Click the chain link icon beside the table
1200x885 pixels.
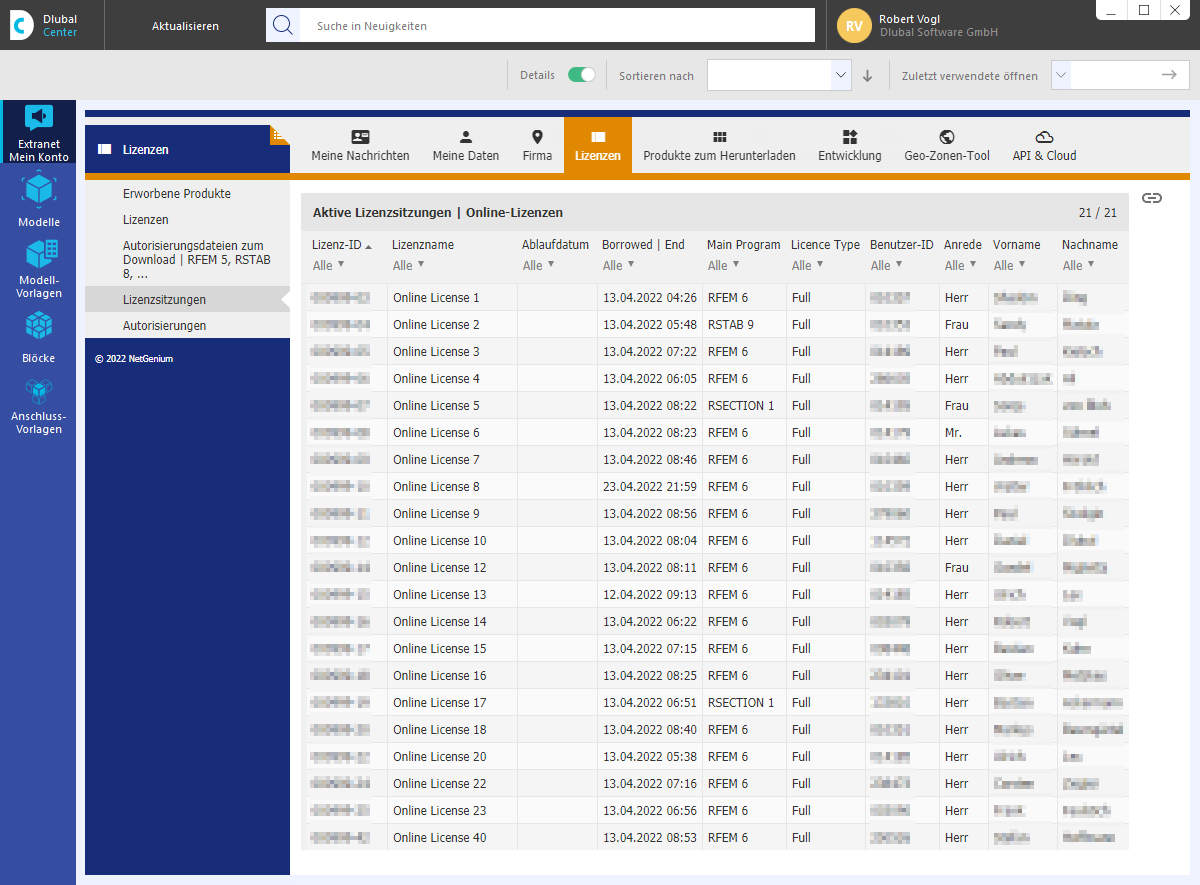(x=1152, y=198)
